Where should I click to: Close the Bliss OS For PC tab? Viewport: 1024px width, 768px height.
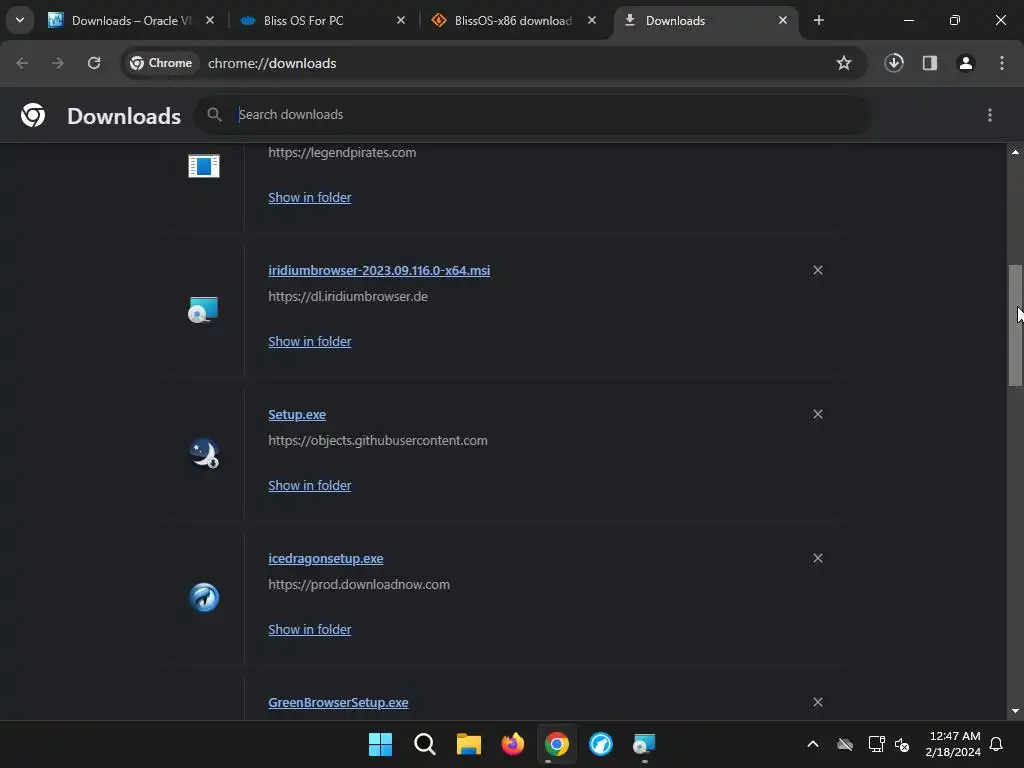[401, 20]
